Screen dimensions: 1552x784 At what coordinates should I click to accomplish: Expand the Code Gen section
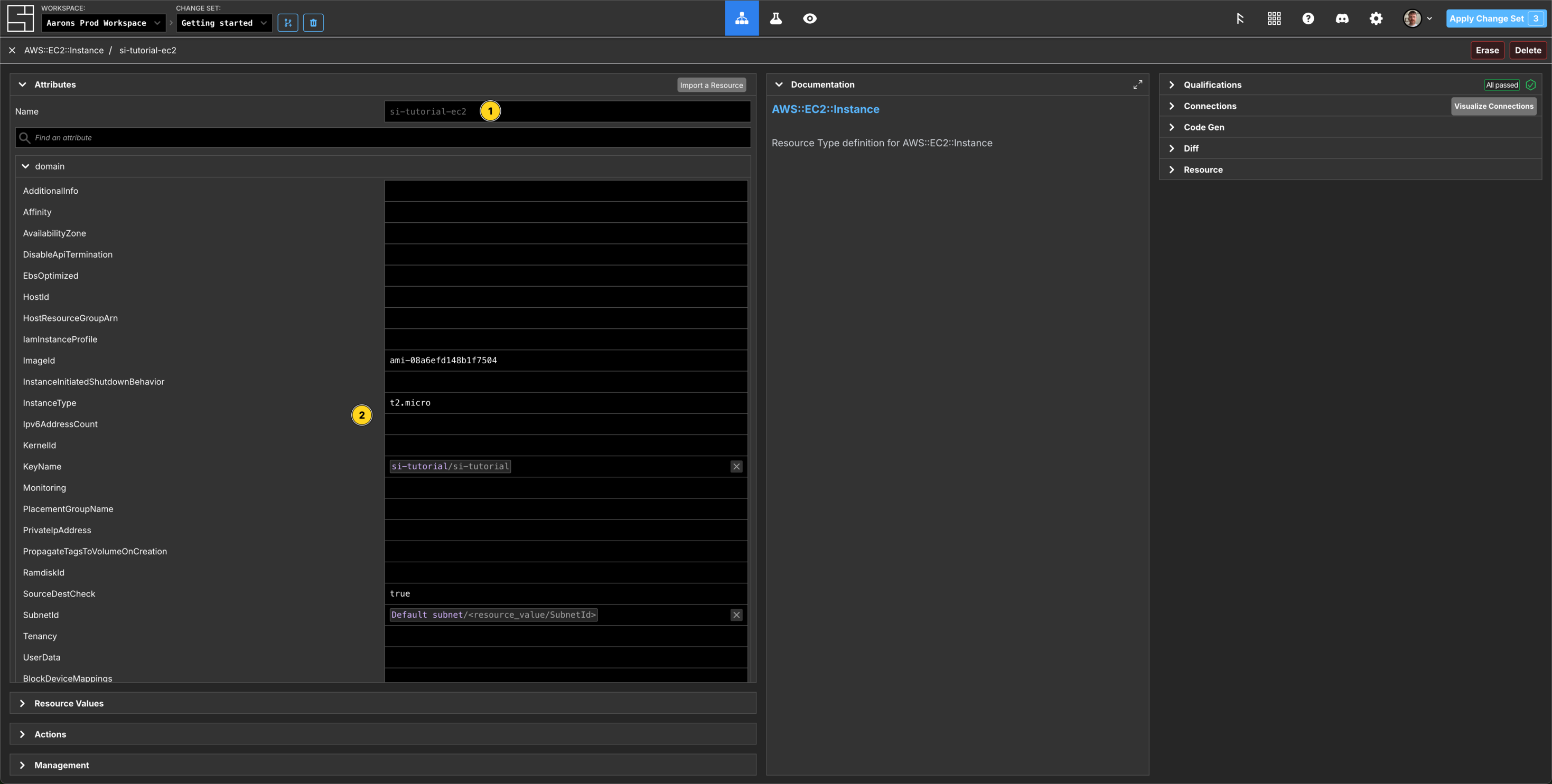(1172, 127)
